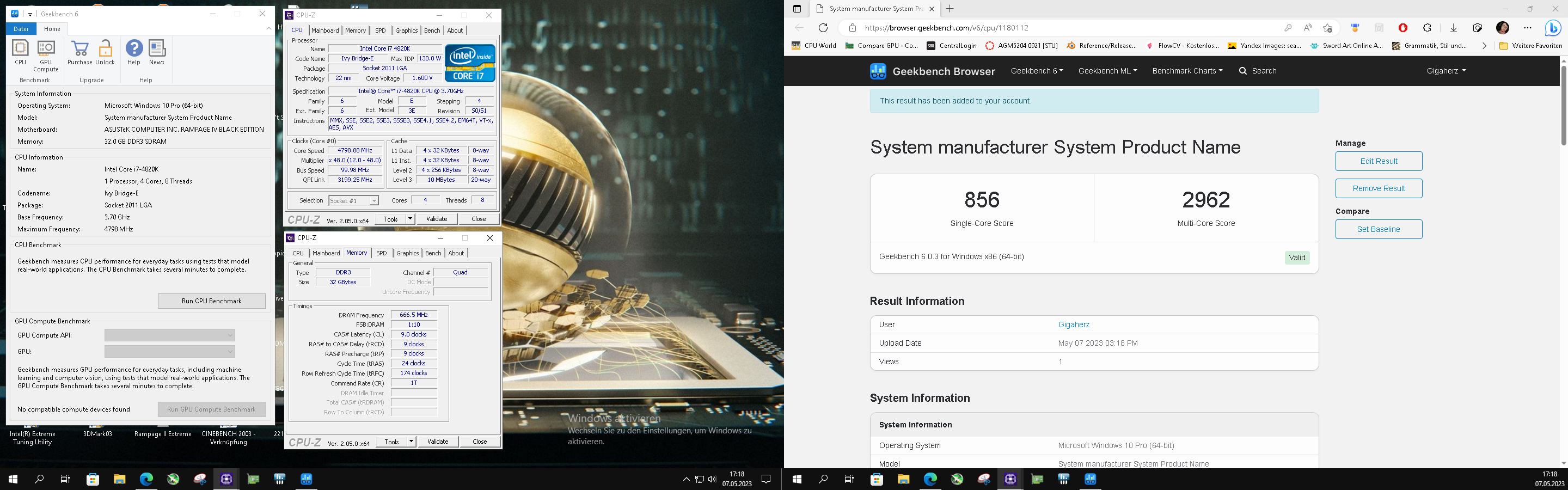This screenshot has width=1568, height=490.
Task: Click the Start button on the left monitor taskbar
Action: (13, 479)
